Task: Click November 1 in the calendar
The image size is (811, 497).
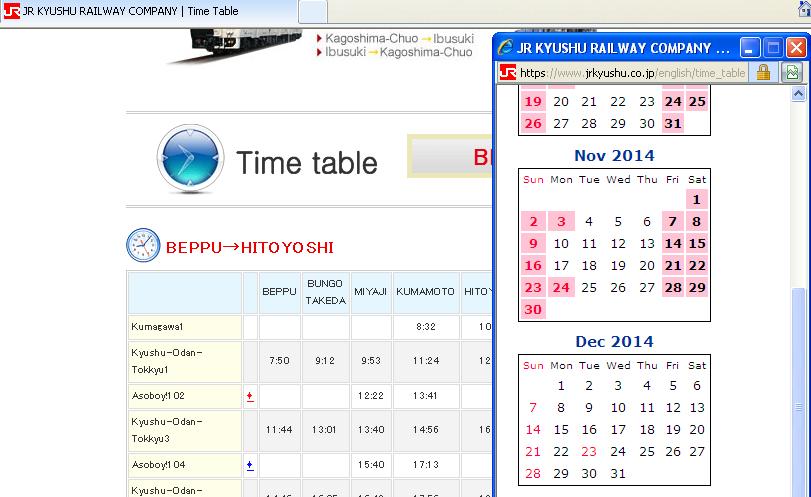Action: [x=697, y=199]
